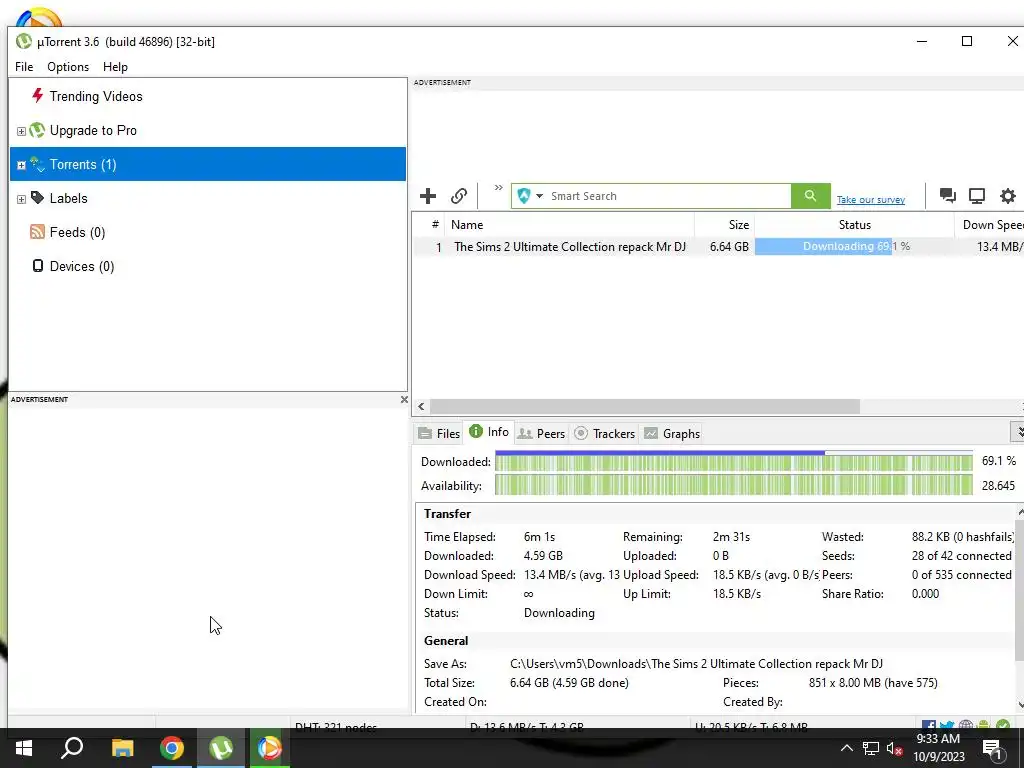This screenshot has height=768, width=1024.
Task: Switch to the Graphs tab
Action: coord(673,434)
